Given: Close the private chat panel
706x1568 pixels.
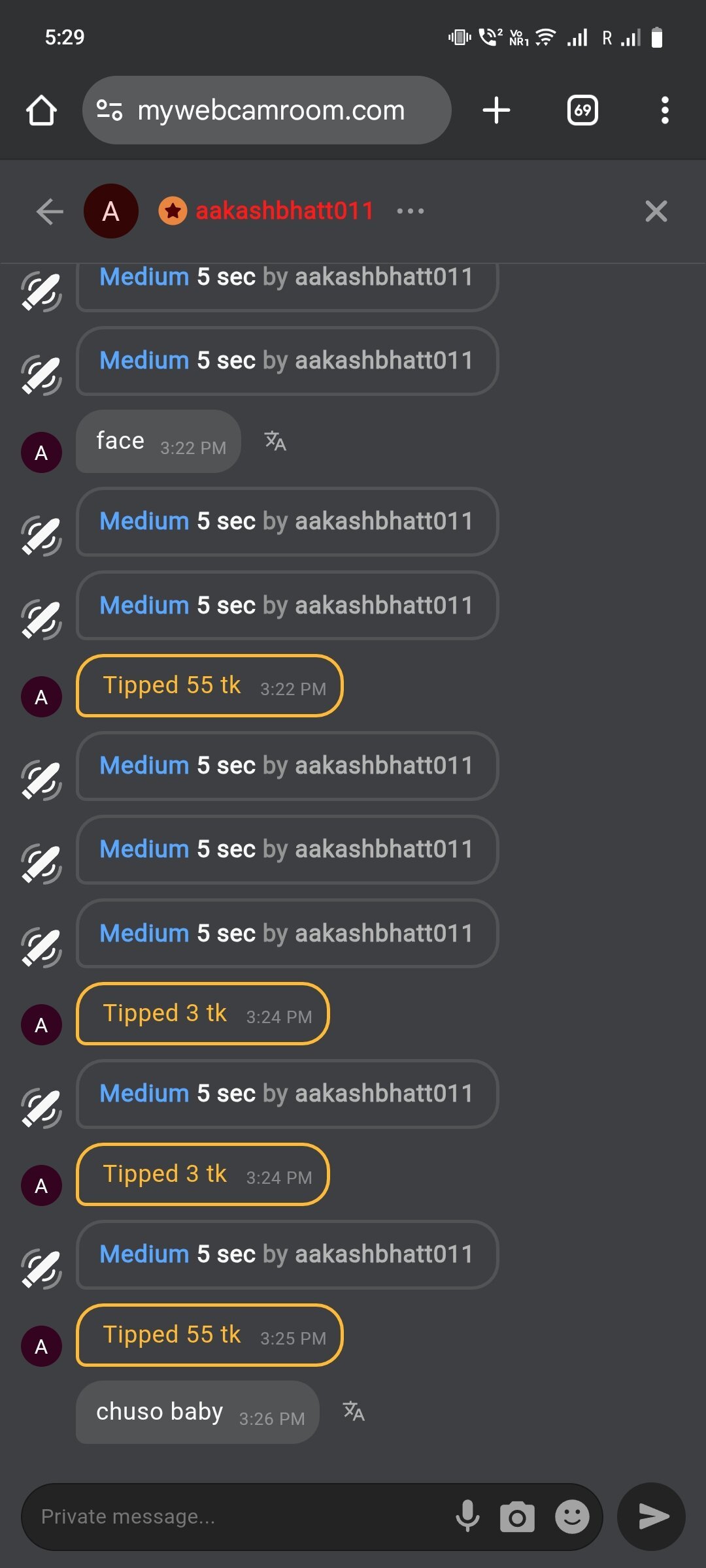Looking at the screenshot, I should coord(656,211).
